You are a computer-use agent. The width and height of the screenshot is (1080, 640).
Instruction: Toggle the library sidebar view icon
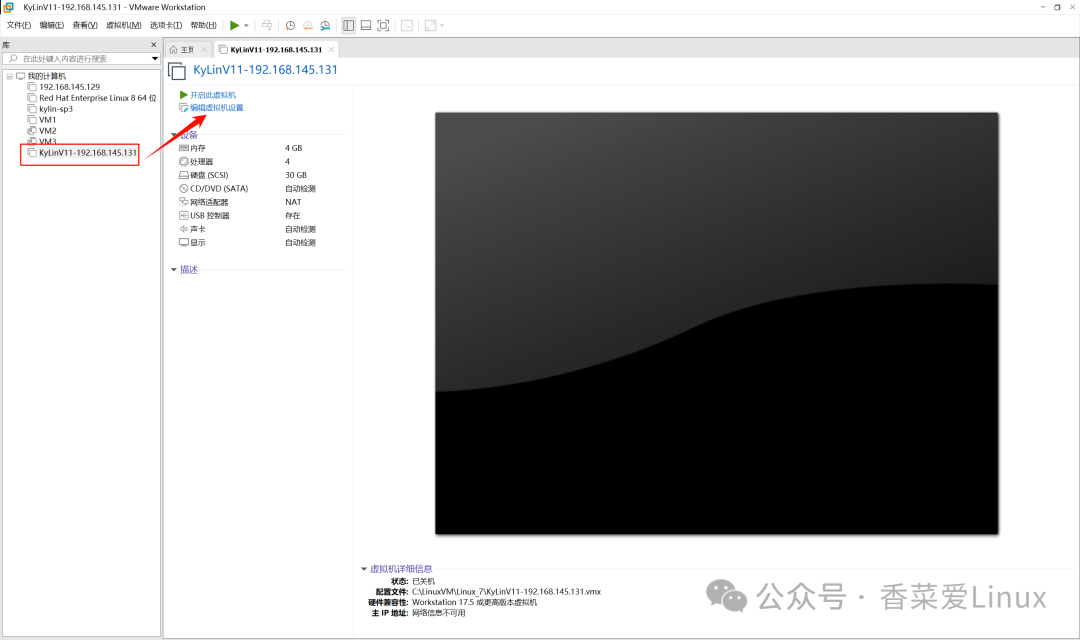349,25
